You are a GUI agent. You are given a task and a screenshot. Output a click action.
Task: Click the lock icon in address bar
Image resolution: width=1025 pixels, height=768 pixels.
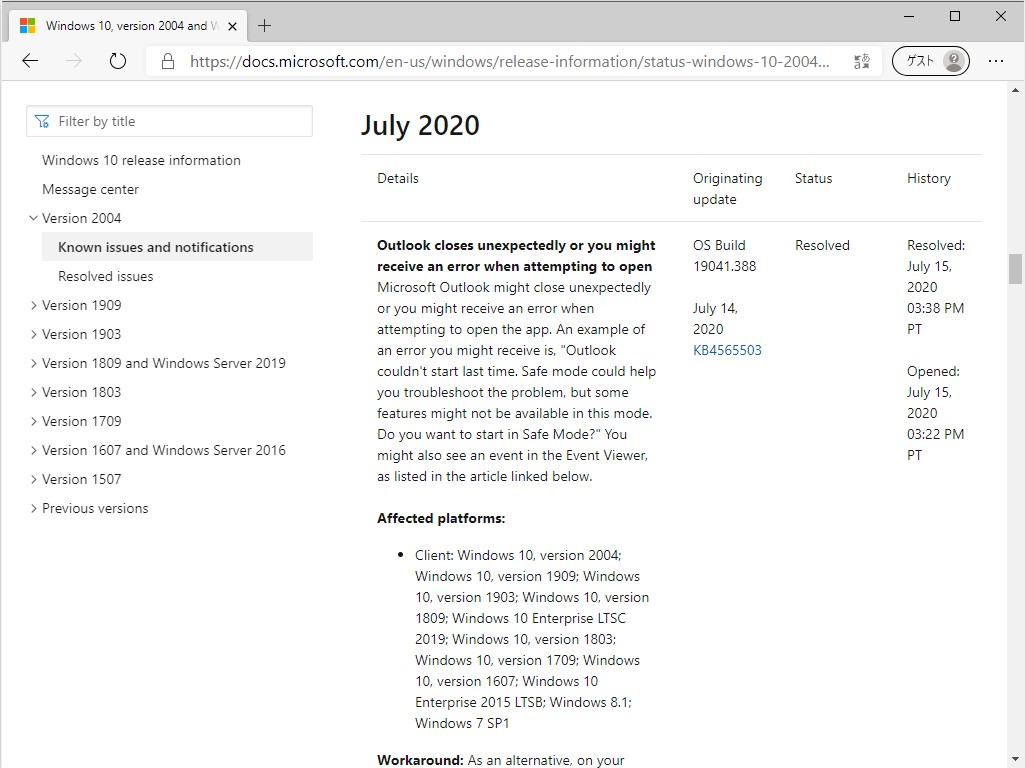(x=168, y=61)
